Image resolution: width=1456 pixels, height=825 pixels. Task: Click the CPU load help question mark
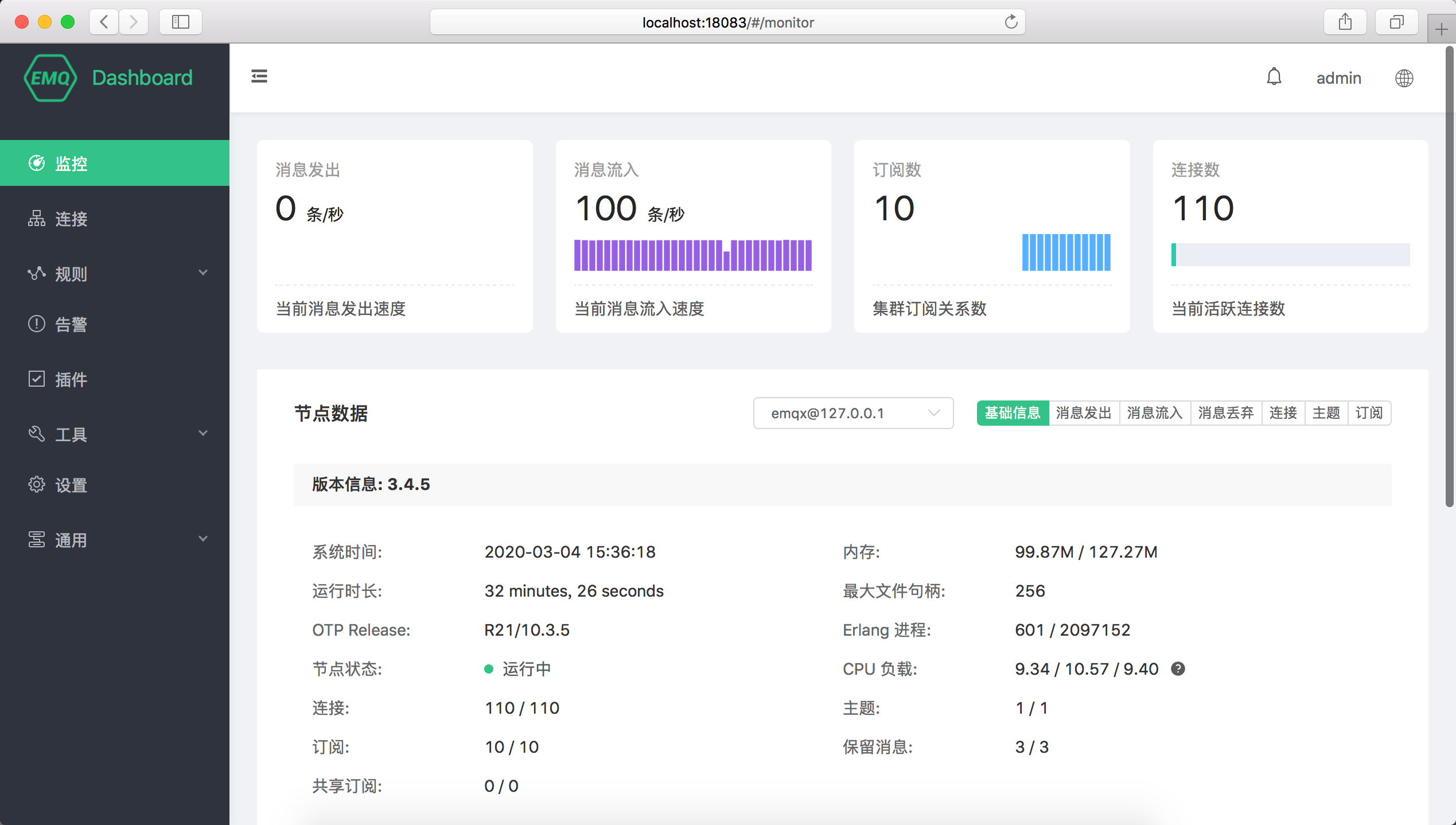[x=1178, y=669]
